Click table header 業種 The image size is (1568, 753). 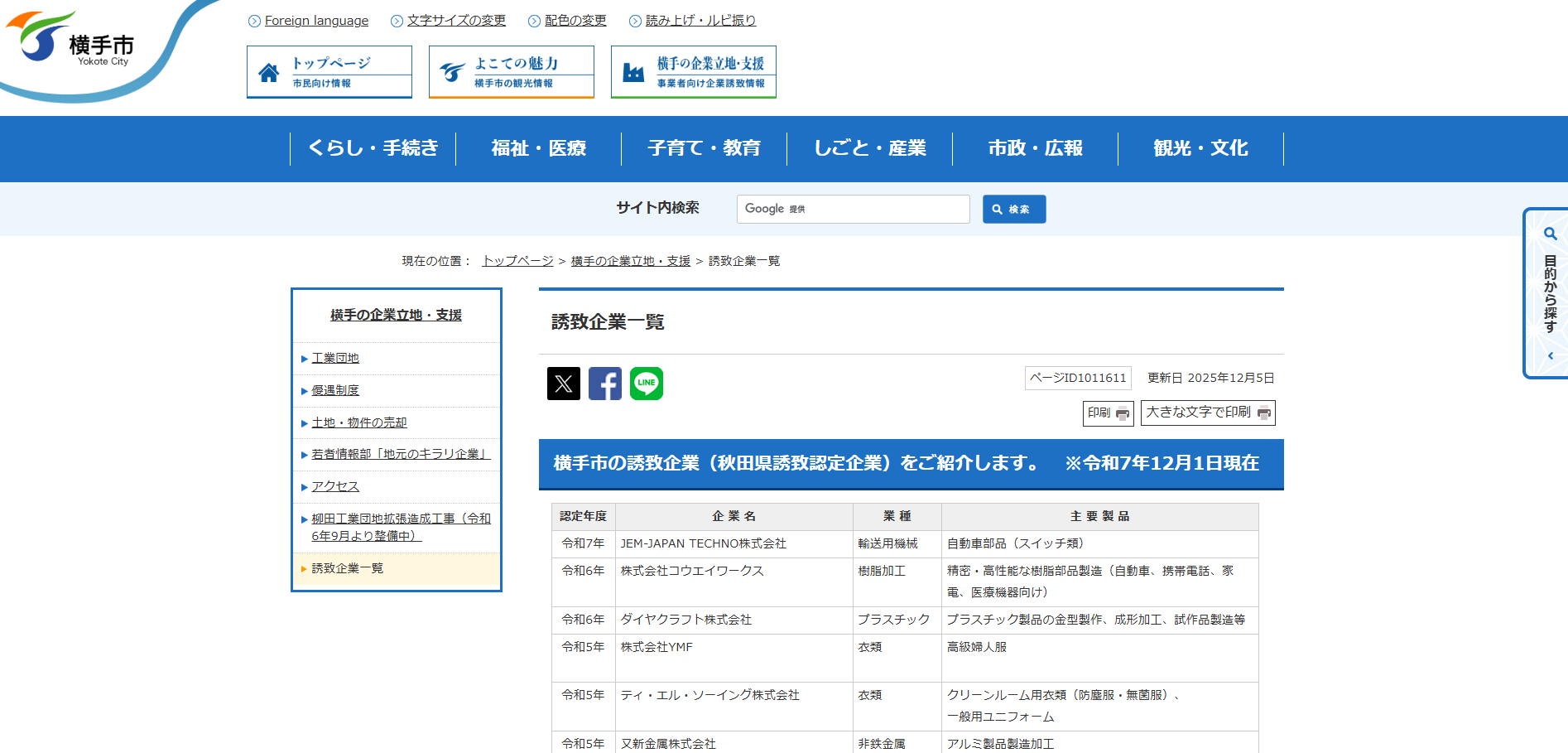click(897, 517)
